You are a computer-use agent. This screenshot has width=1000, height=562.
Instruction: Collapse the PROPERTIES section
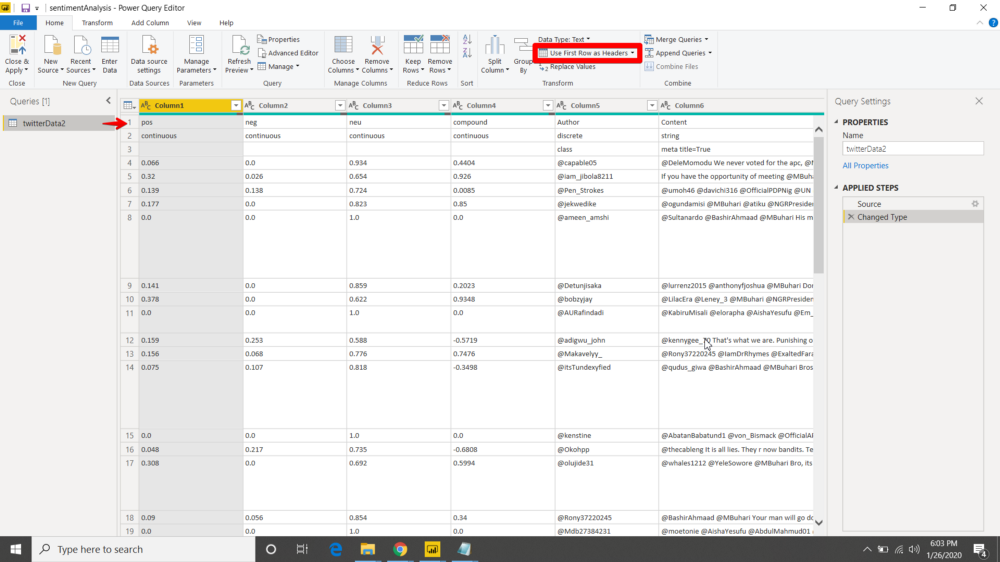point(837,122)
